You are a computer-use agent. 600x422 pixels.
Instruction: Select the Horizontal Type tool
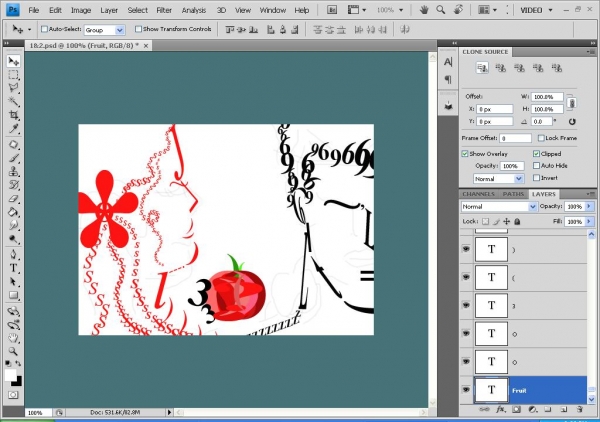pyautogui.click(x=13, y=268)
